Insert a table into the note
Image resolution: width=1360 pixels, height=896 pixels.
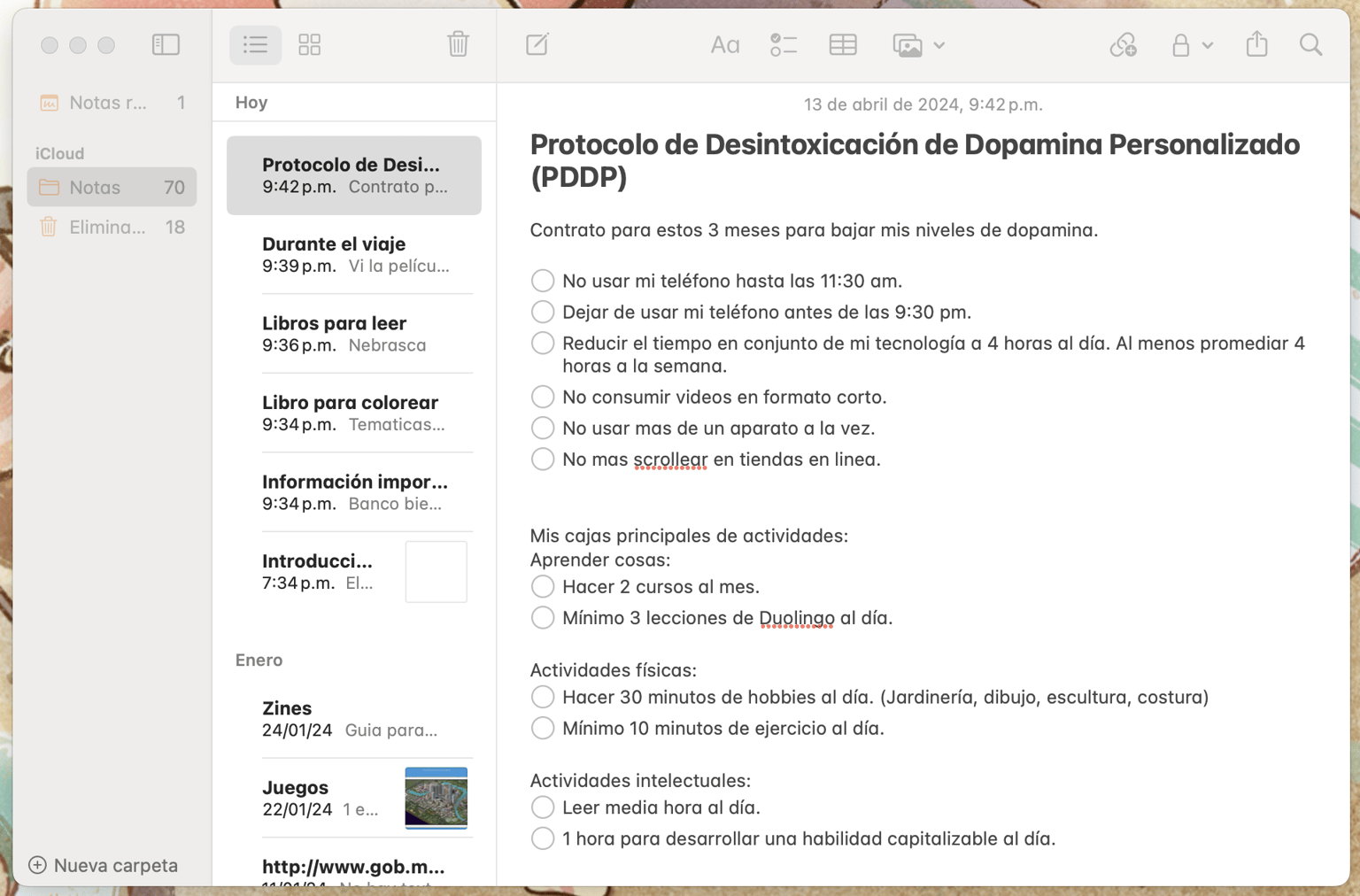click(x=843, y=45)
